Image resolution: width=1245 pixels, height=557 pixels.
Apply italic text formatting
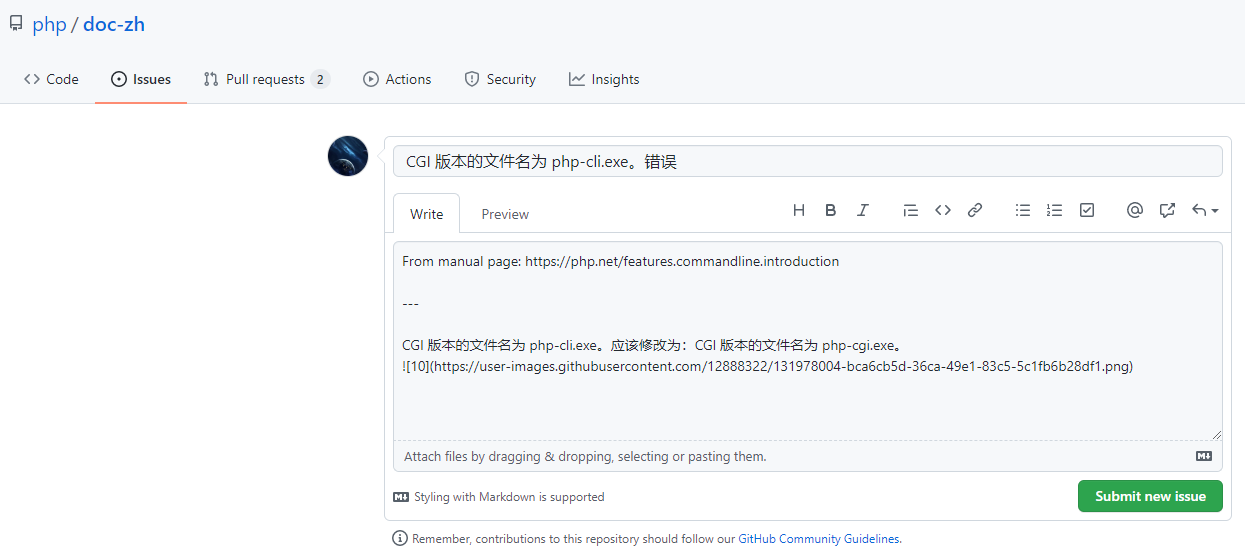862,210
